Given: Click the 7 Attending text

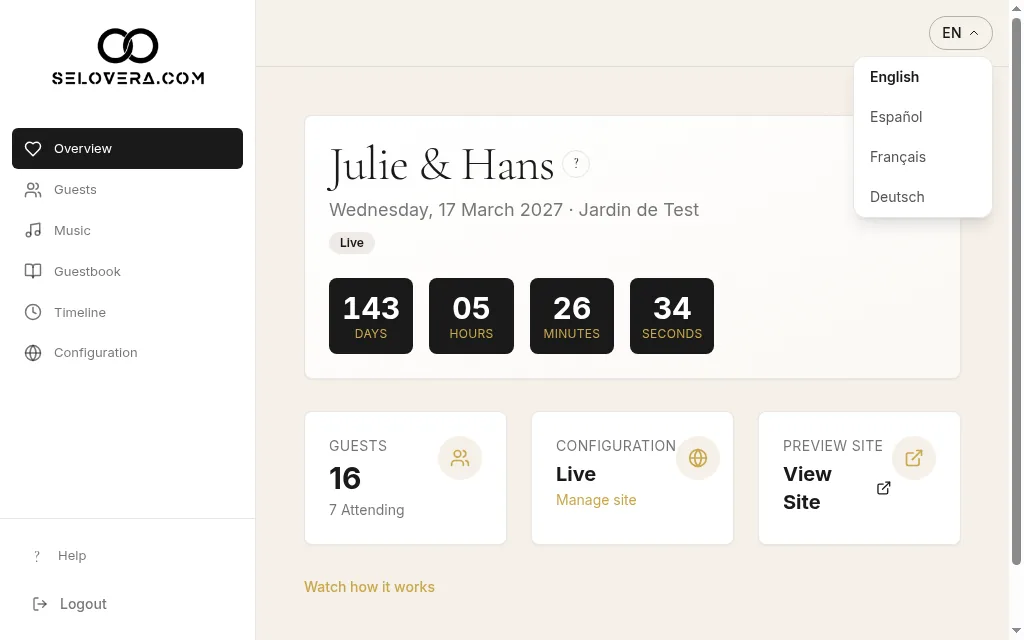Looking at the screenshot, I should coord(366,510).
